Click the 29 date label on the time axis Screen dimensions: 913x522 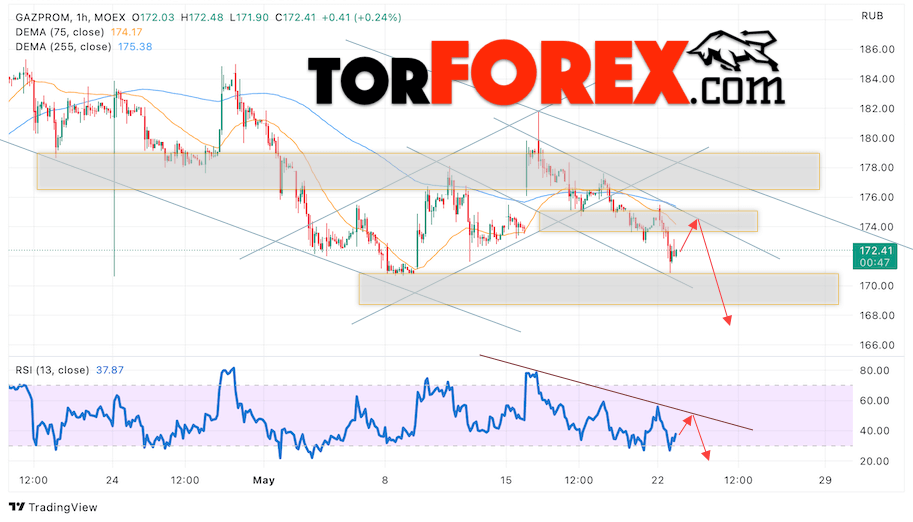tap(824, 481)
